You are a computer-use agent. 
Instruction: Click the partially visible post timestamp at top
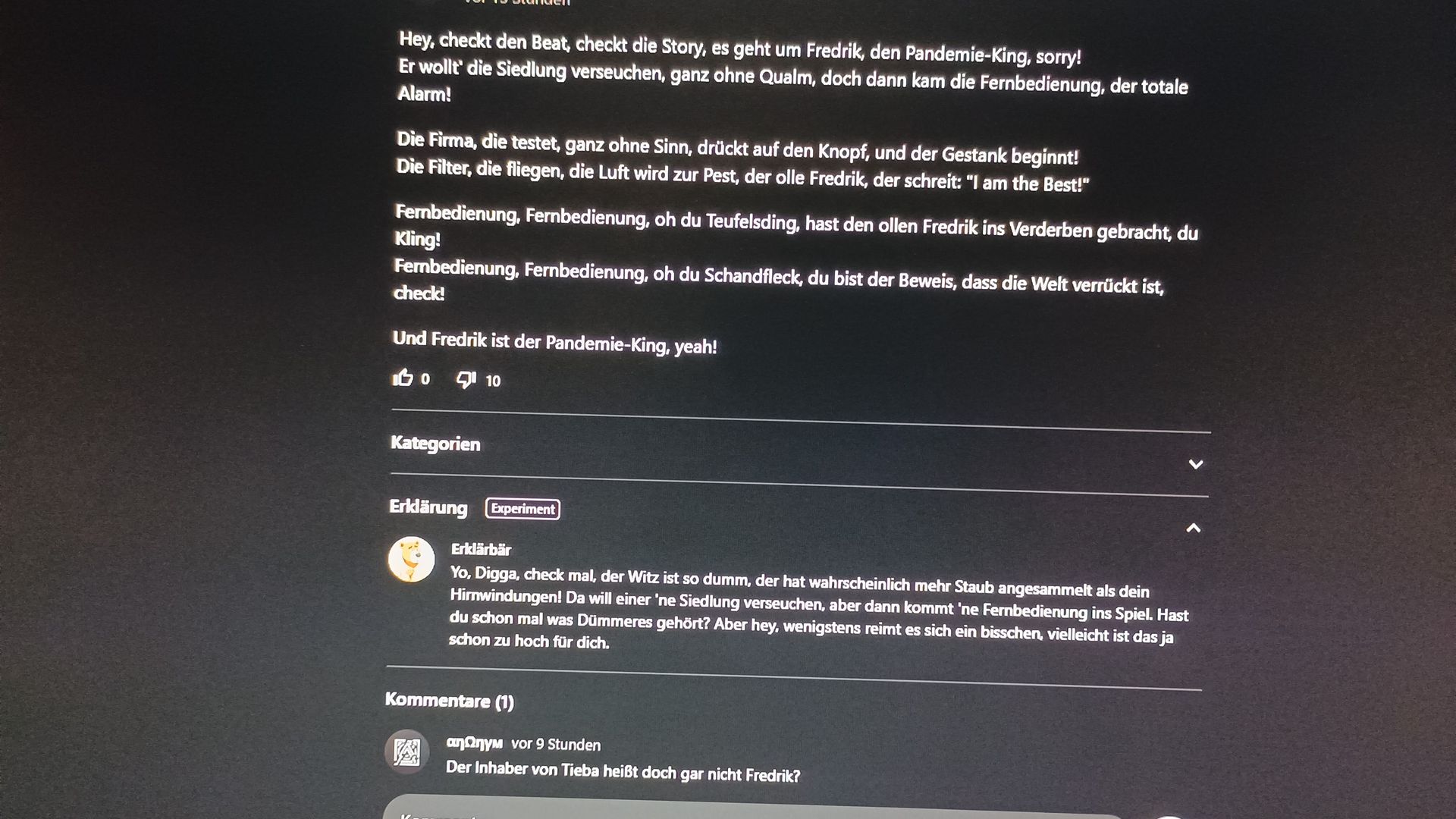pyautogui.click(x=517, y=2)
